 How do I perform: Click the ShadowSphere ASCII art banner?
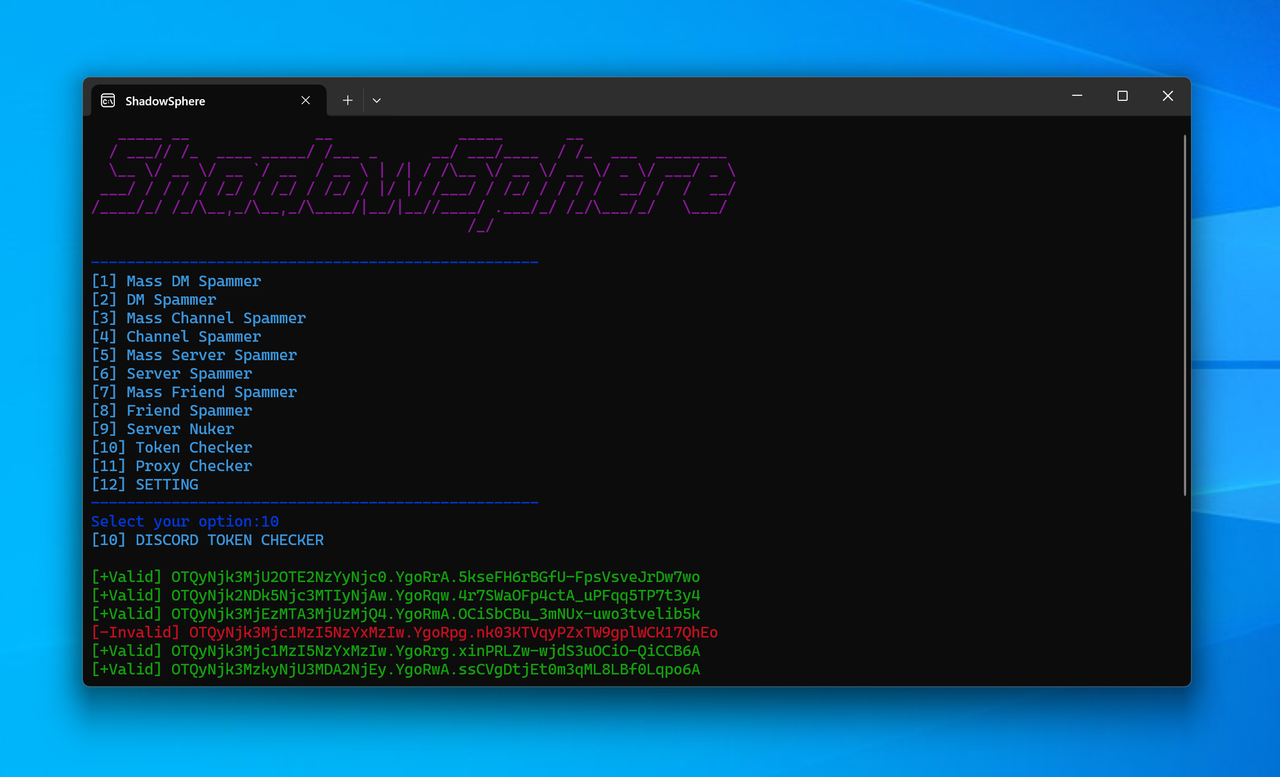(414, 184)
